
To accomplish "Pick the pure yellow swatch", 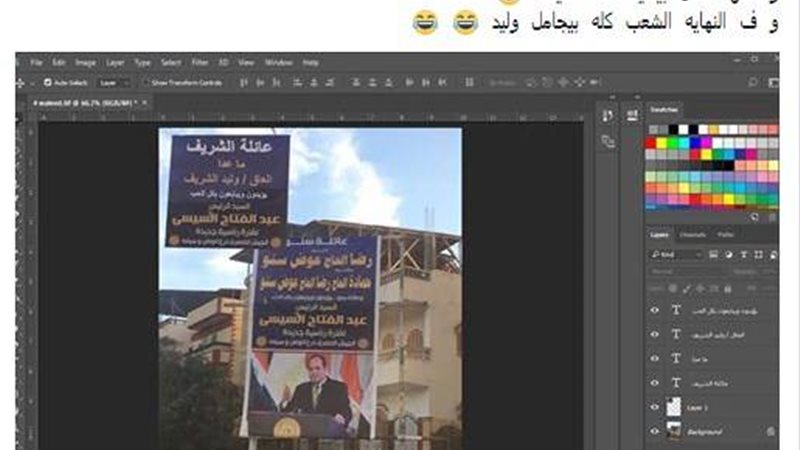I will tap(662, 143).
